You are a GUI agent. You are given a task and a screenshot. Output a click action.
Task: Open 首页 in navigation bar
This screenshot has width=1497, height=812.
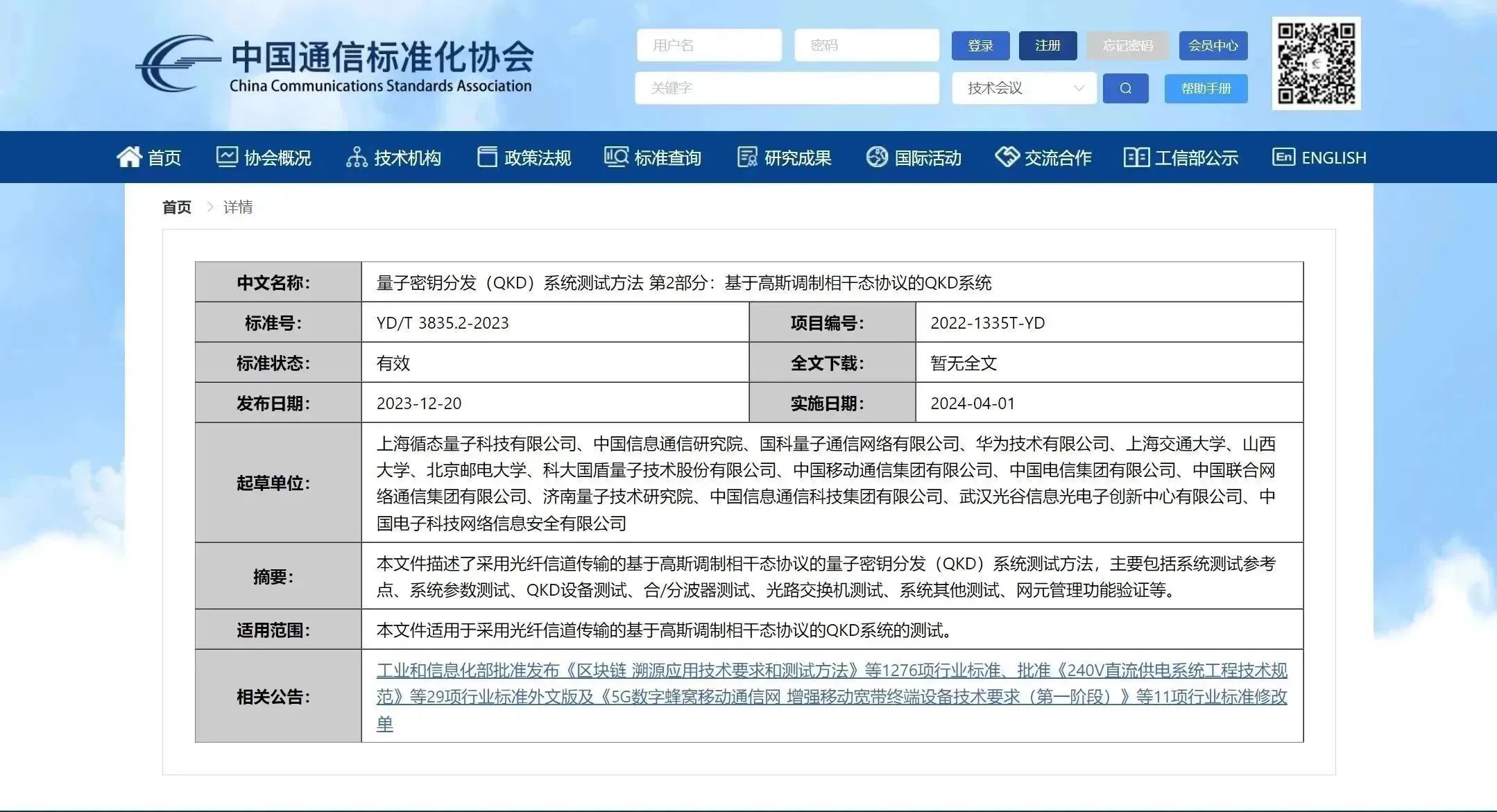164,158
